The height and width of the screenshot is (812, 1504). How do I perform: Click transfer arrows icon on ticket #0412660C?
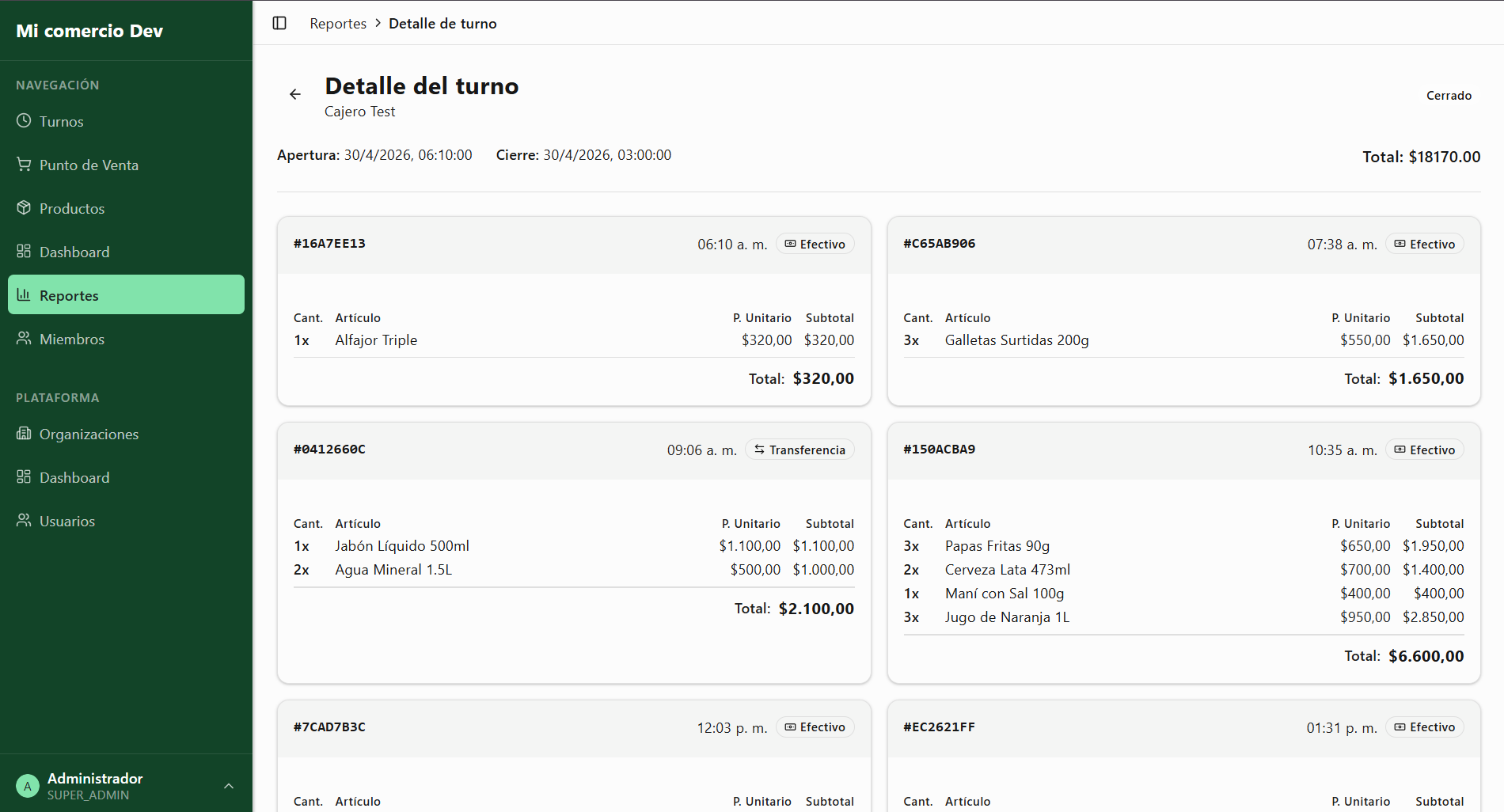point(759,450)
